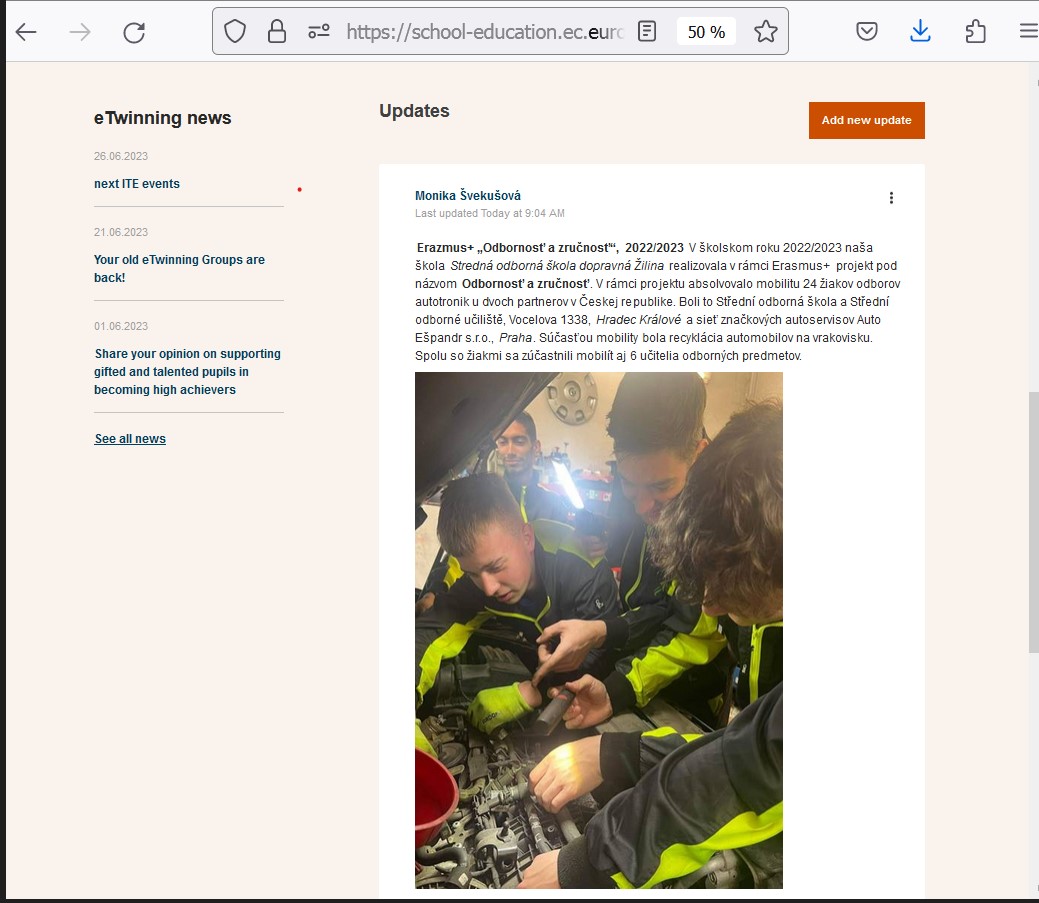Viewport: 1039px width, 903px height.
Task: Open the tracking protection shield icon
Action: click(235, 31)
